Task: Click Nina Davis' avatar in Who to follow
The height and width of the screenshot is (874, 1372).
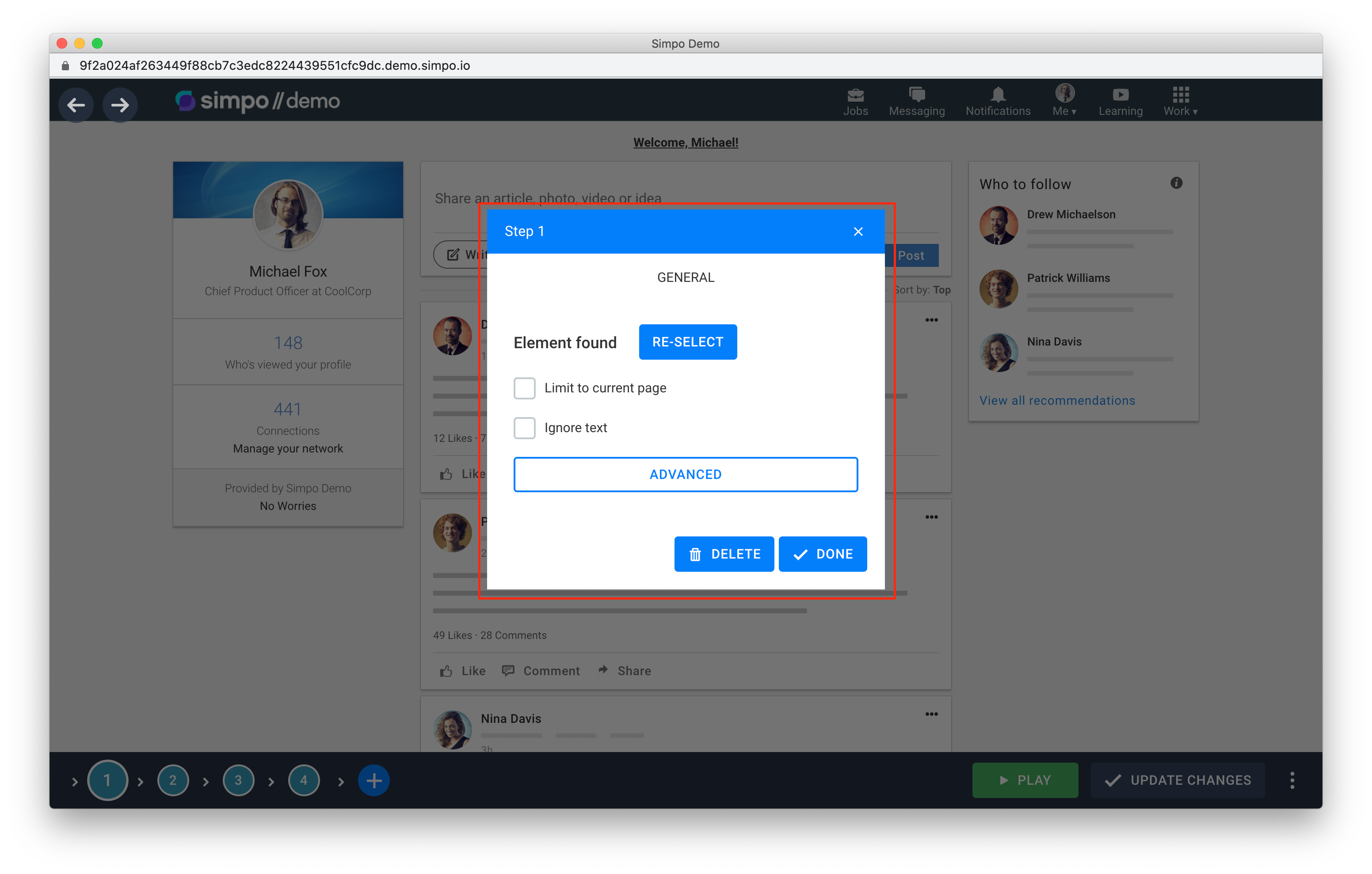Action: pyautogui.click(x=998, y=353)
